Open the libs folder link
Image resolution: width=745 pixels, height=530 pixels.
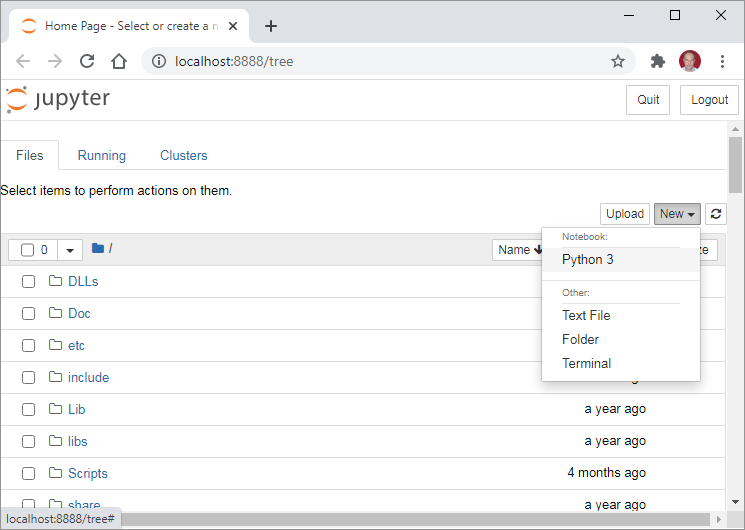click(x=77, y=442)
